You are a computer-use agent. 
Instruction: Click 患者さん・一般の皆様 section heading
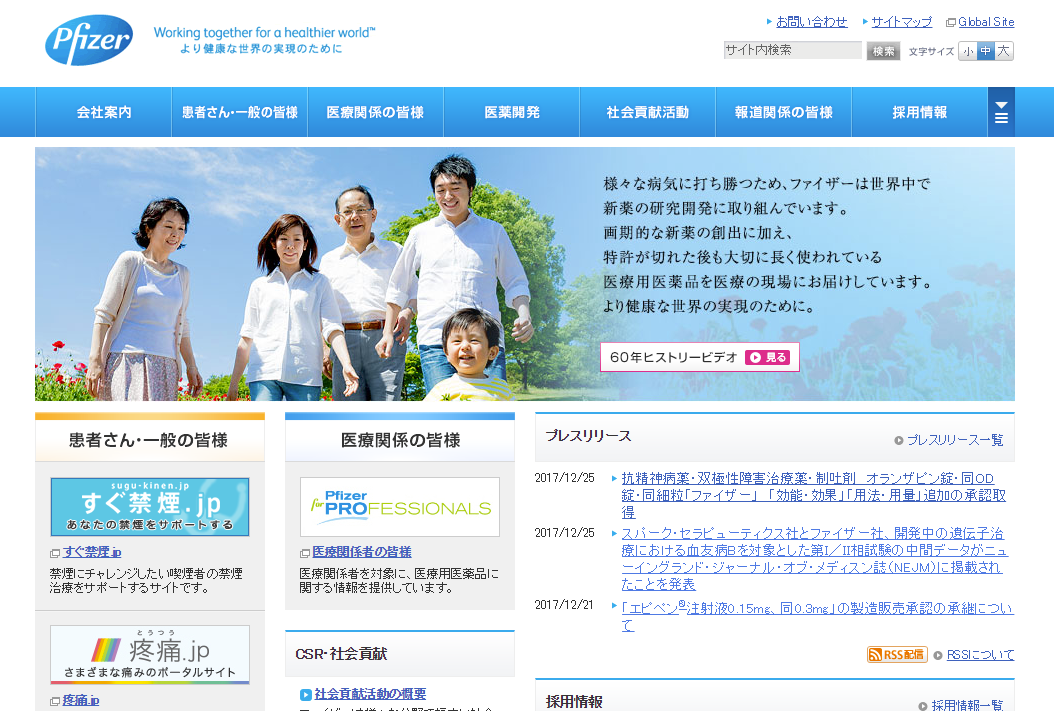click(x=149, y=440)
